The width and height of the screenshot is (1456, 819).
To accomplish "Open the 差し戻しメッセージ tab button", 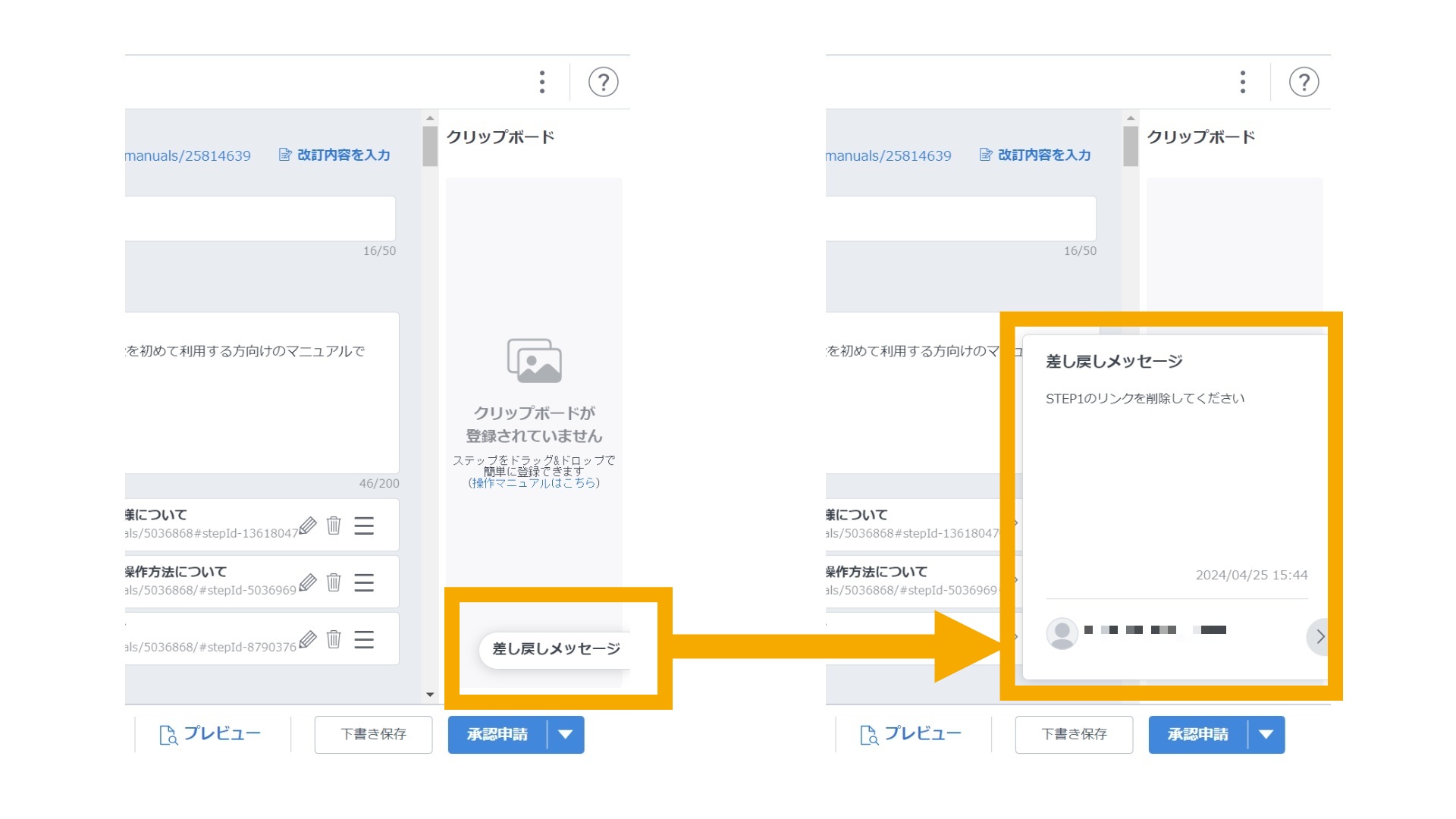I will tap(556, 649).
